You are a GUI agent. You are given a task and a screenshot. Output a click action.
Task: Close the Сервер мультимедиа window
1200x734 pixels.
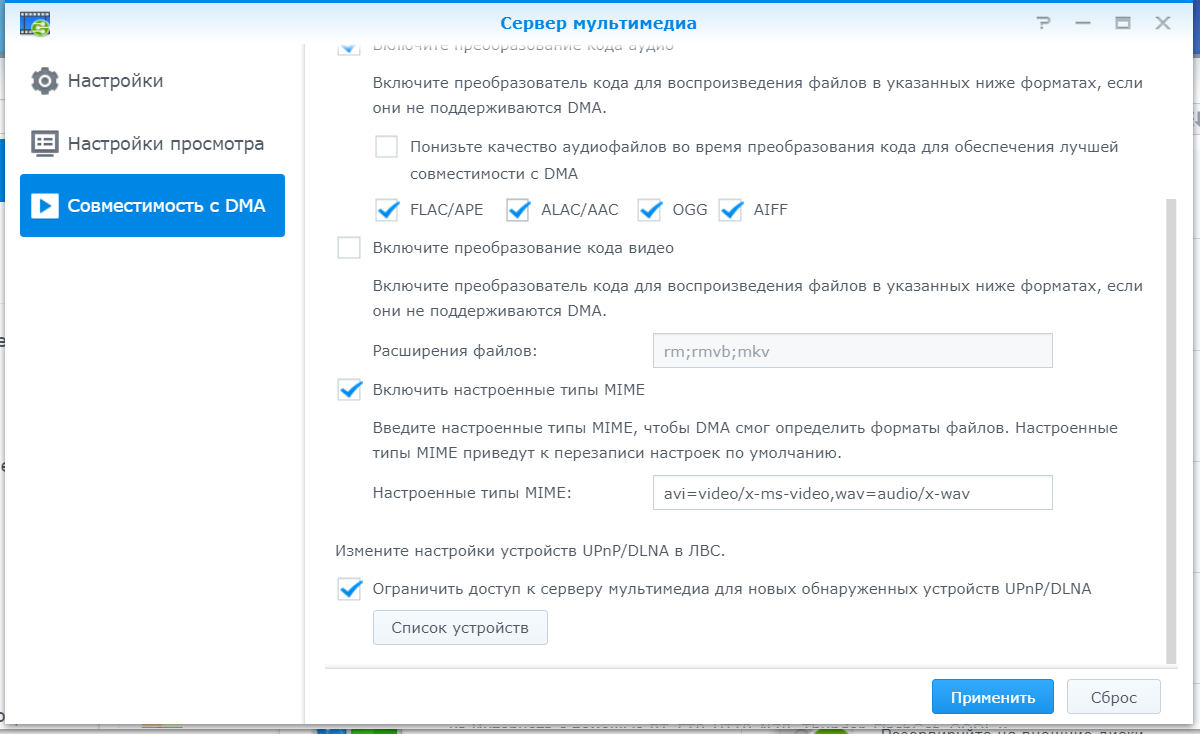[x=1163, y=23]
